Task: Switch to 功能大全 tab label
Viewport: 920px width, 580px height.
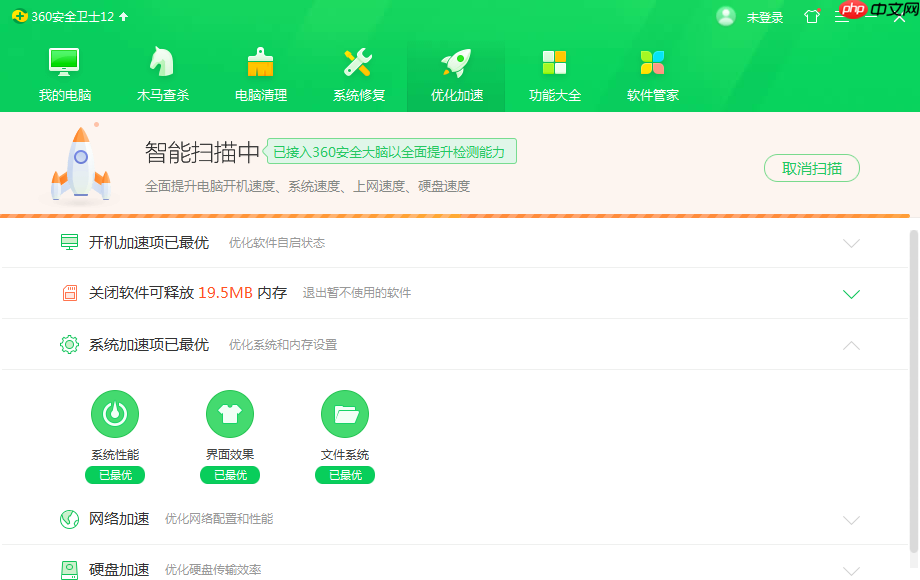Action: tap(554, 95)
